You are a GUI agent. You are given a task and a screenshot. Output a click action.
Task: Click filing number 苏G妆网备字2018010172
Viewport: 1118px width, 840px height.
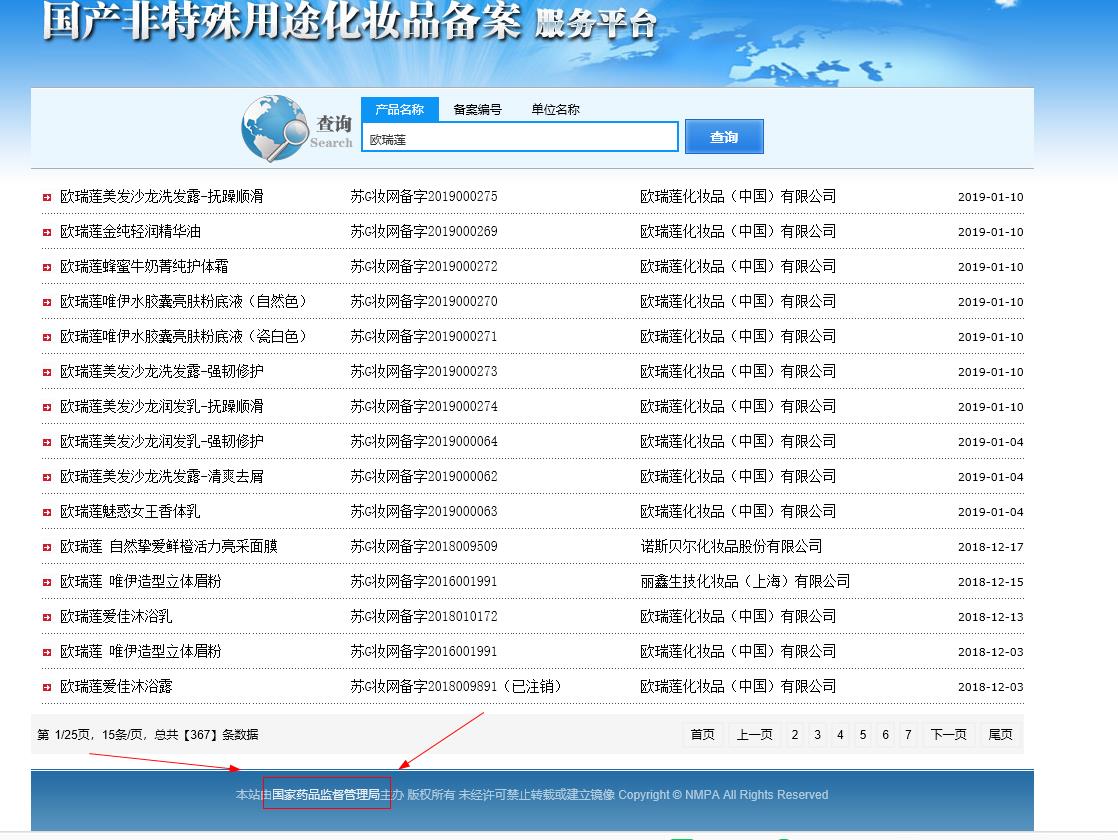[x=424, y=616]
